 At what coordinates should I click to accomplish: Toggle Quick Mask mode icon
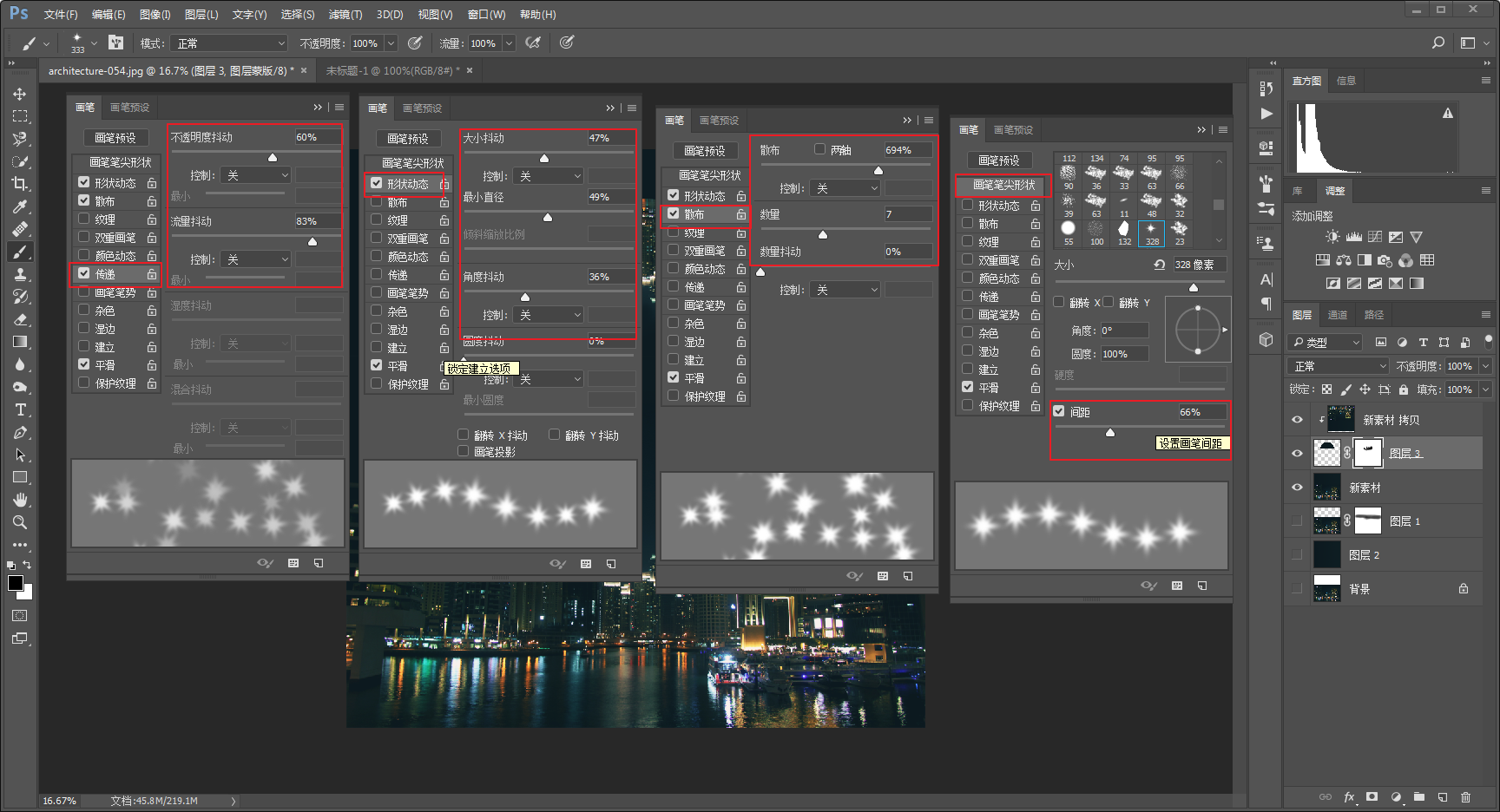(x=20, y=615)
